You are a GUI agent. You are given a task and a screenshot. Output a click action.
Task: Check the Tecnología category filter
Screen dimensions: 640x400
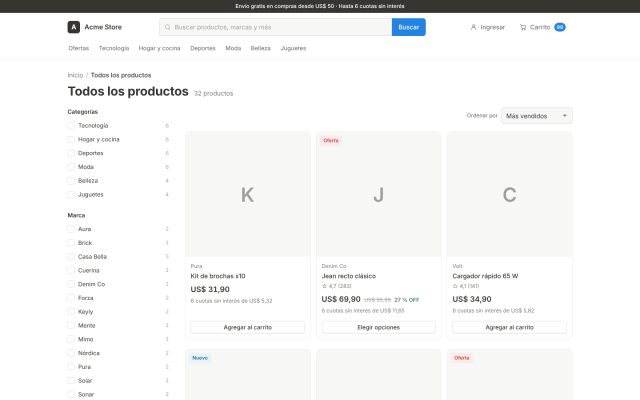pyautogui.click(x=71, y=126)
